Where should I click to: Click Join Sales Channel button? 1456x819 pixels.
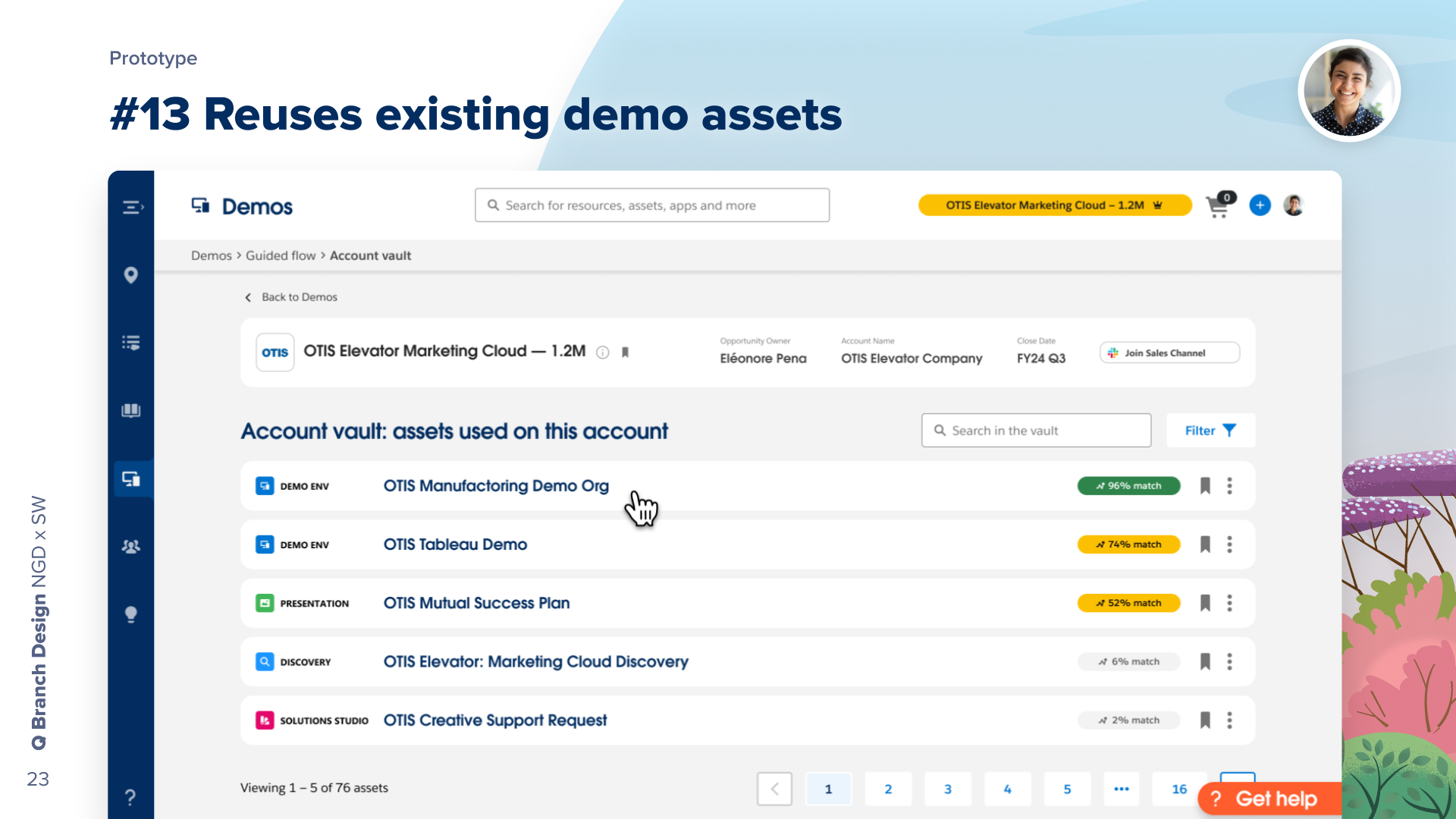click(1169, 353)
